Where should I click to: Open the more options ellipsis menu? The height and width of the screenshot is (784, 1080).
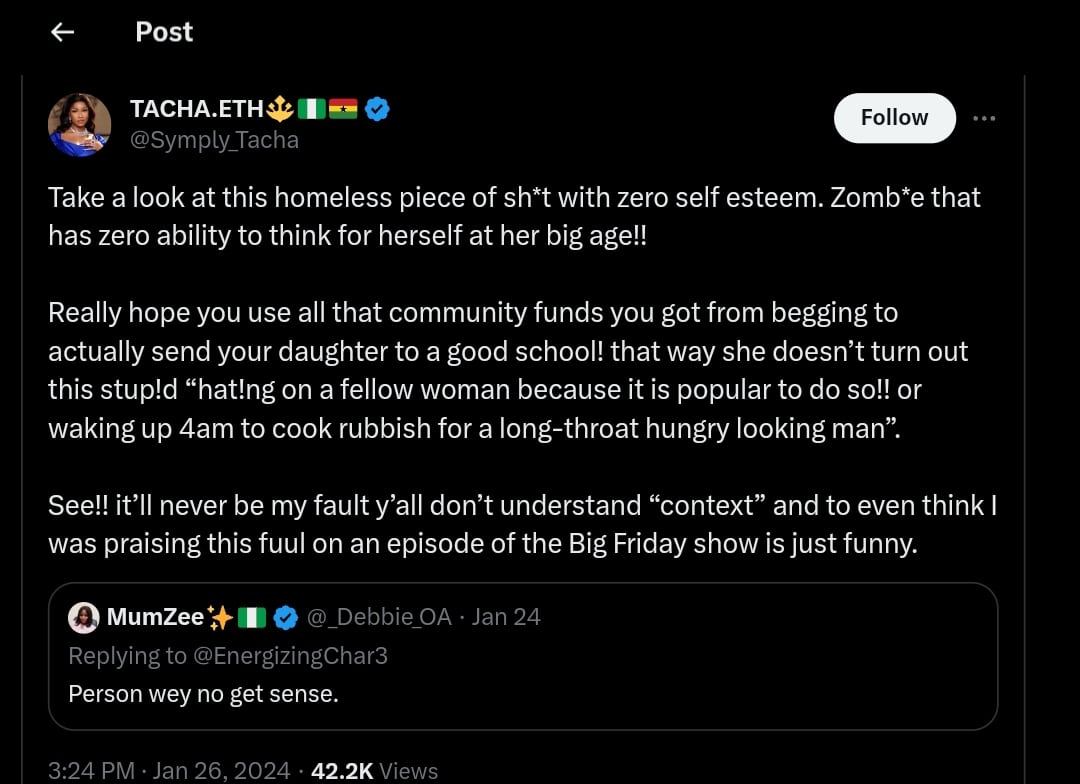[x=984, y=118]
